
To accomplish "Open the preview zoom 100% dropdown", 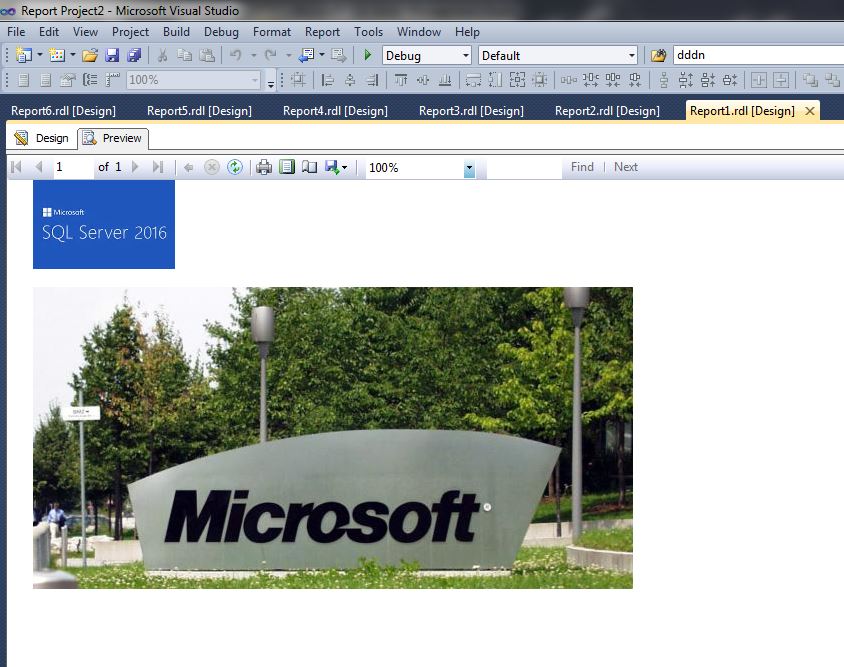I will [469, 168].
